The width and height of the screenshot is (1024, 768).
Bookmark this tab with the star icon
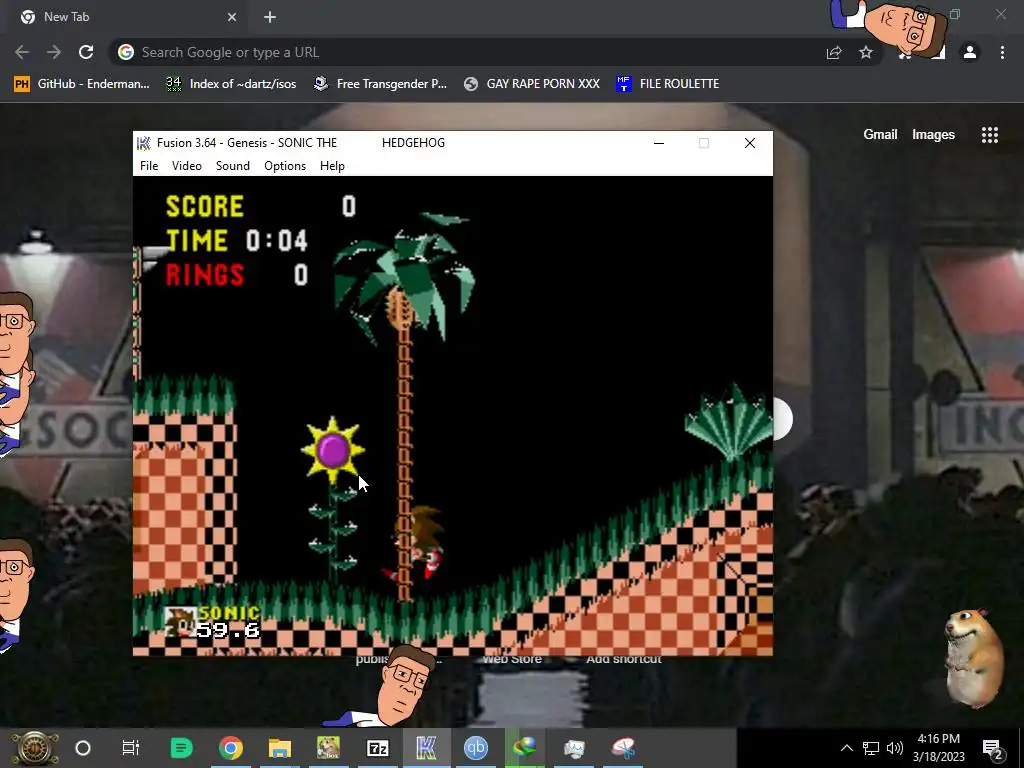(x=866, y=52)
